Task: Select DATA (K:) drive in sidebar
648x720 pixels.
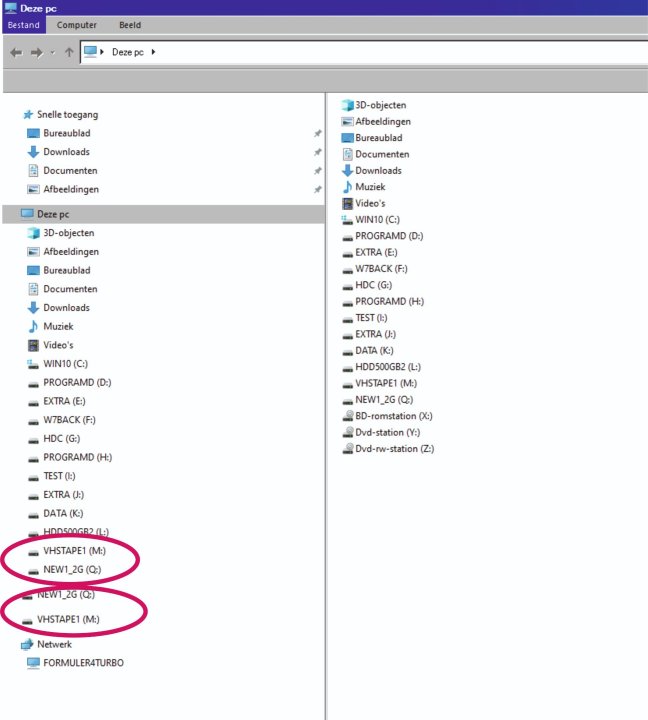Action: coord(63,513)
